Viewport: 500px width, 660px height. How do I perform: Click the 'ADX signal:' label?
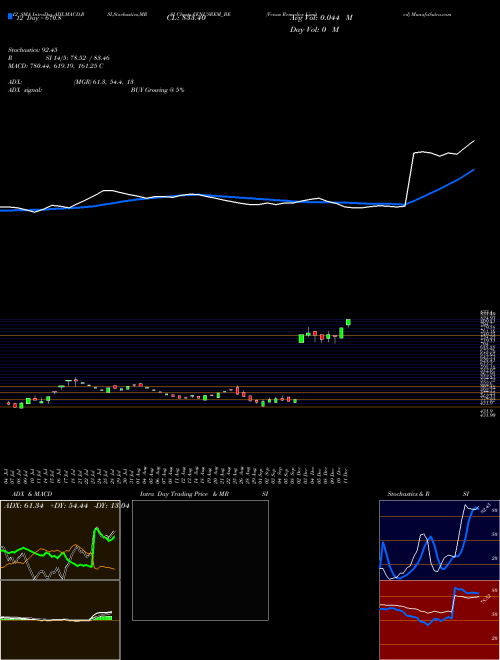point(25,90)
